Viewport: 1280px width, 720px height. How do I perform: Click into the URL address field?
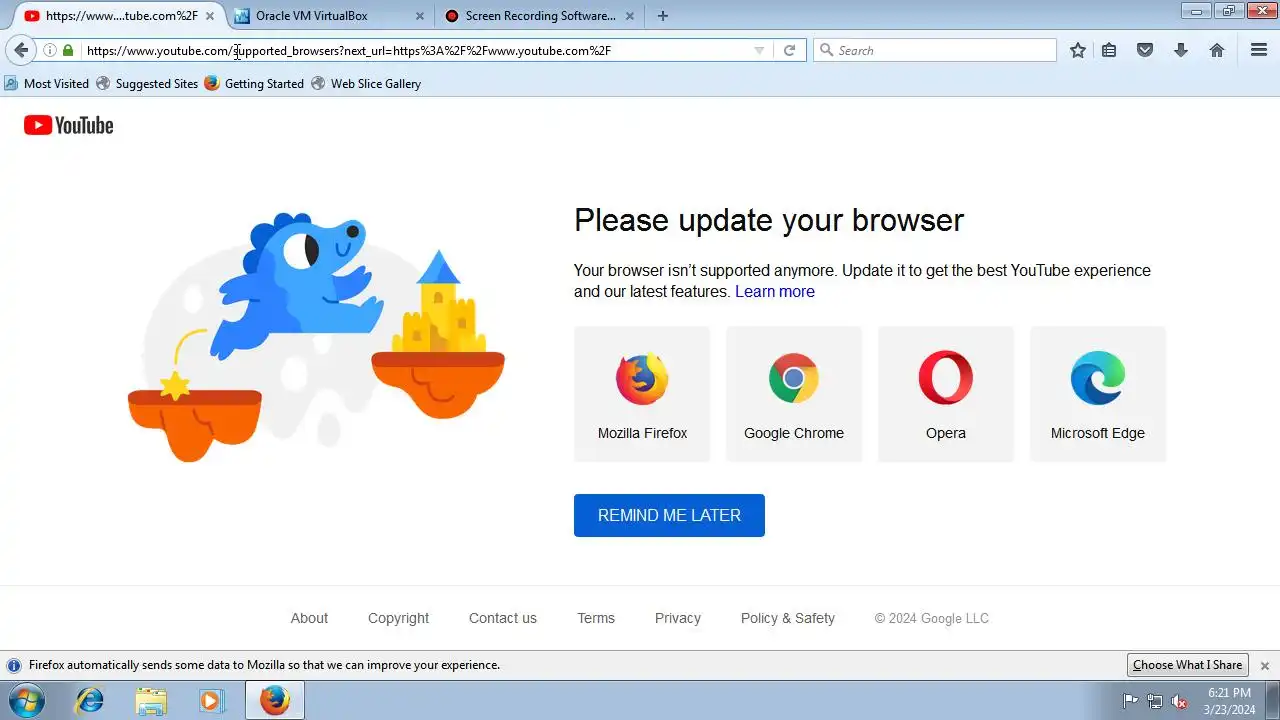pos(415,50)
